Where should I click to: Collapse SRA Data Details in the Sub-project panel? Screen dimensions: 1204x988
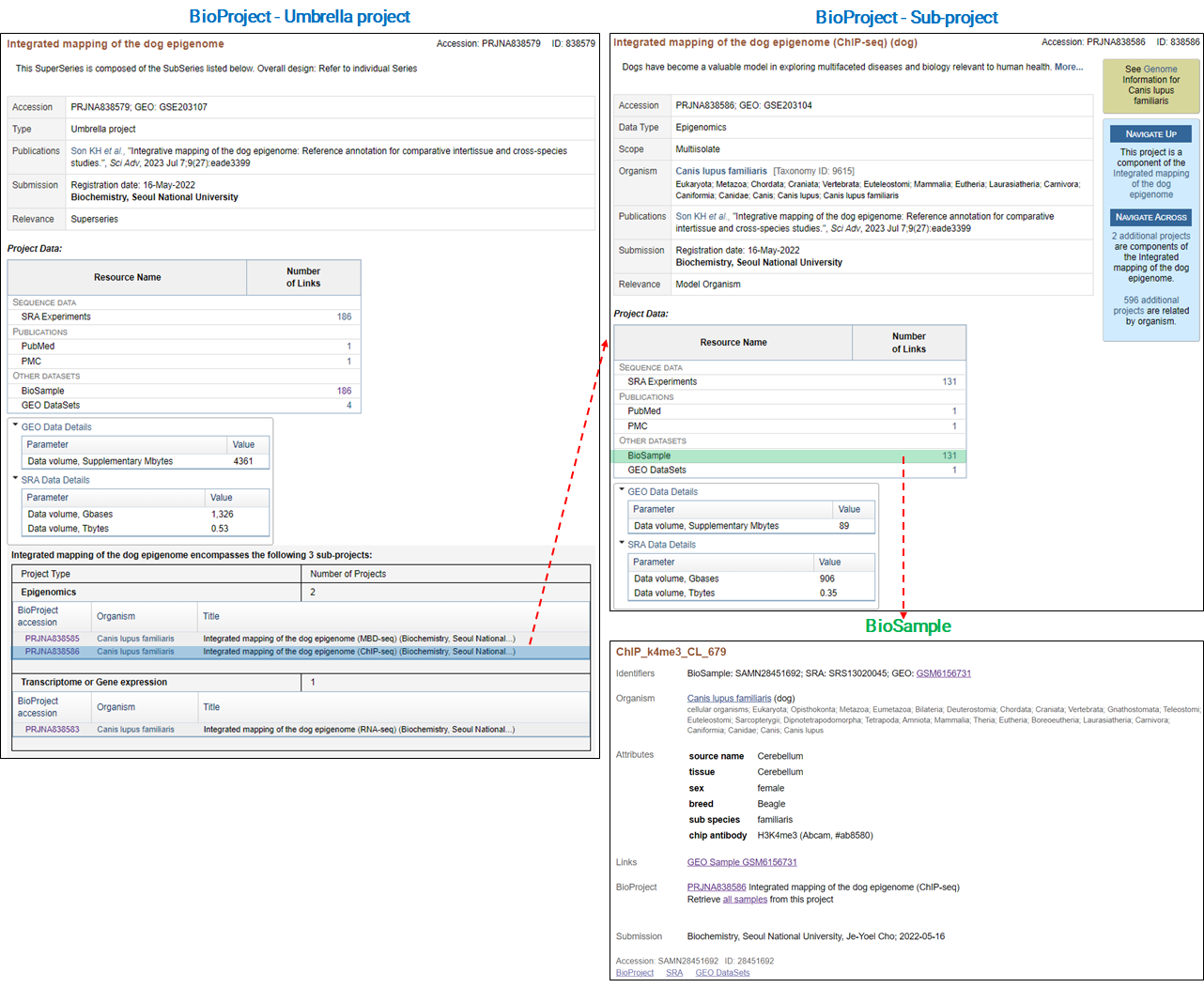(623, 543)
